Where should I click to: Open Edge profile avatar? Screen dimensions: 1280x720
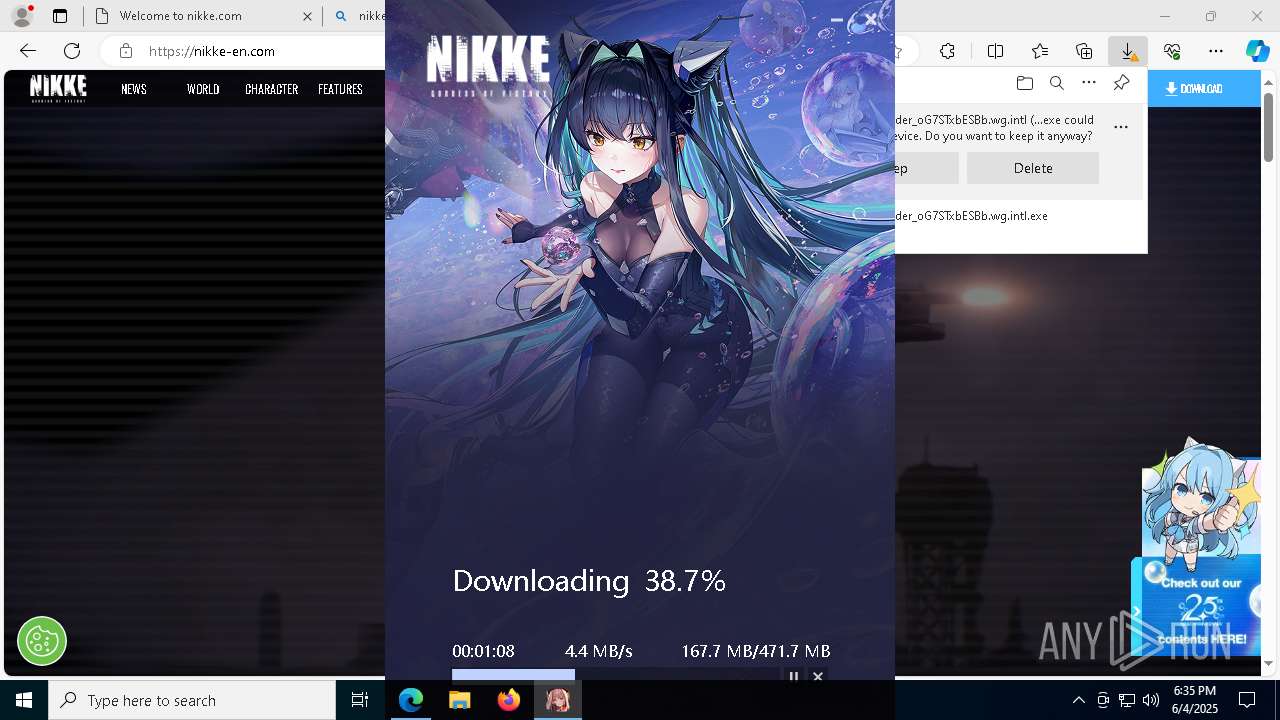(x=21, y=16)
